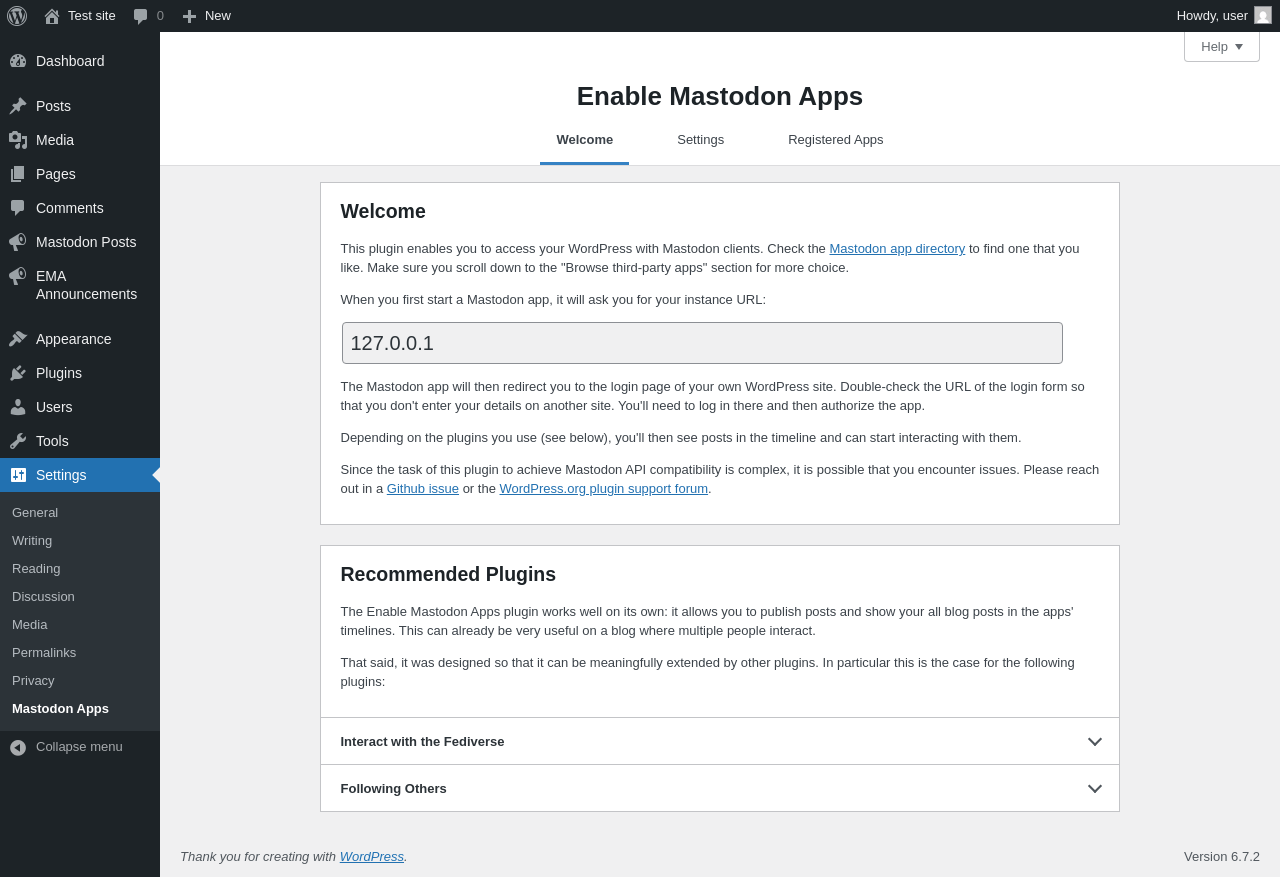Viewport: 1280px width, 877px height.
Task: Click the Test site name link
Action: point(92,15)
